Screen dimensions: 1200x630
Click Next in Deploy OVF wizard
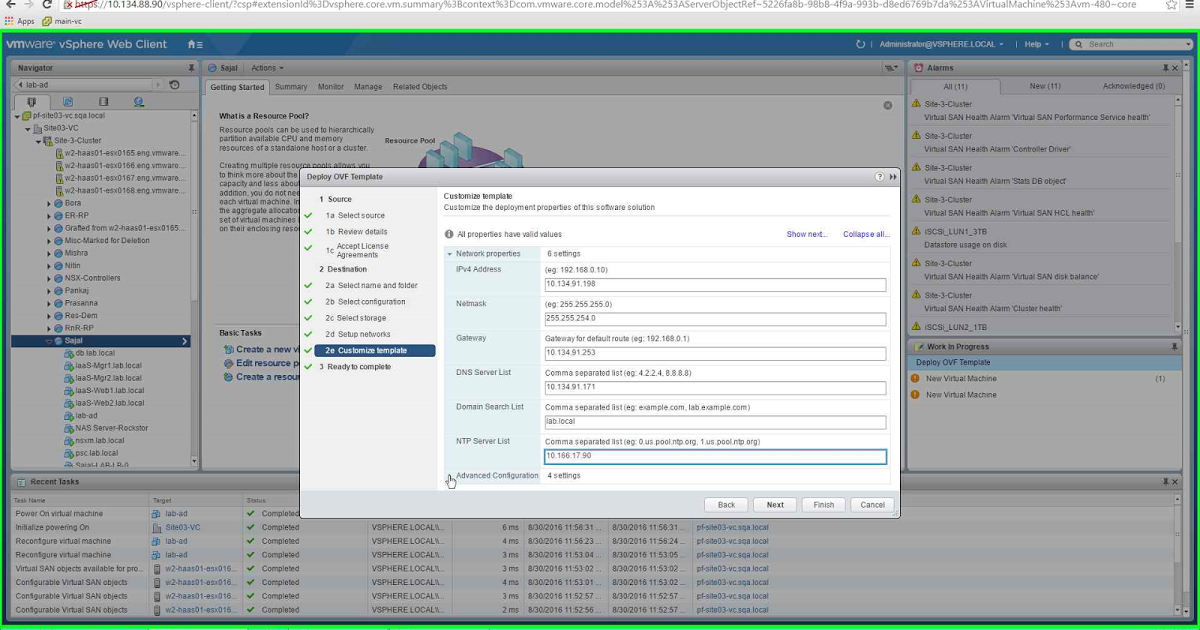pyautogui.click(x=775, y=505)
